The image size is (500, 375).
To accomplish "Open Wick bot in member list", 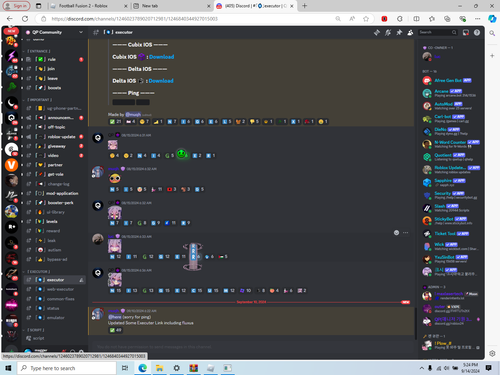I will (x=451, y=246).
